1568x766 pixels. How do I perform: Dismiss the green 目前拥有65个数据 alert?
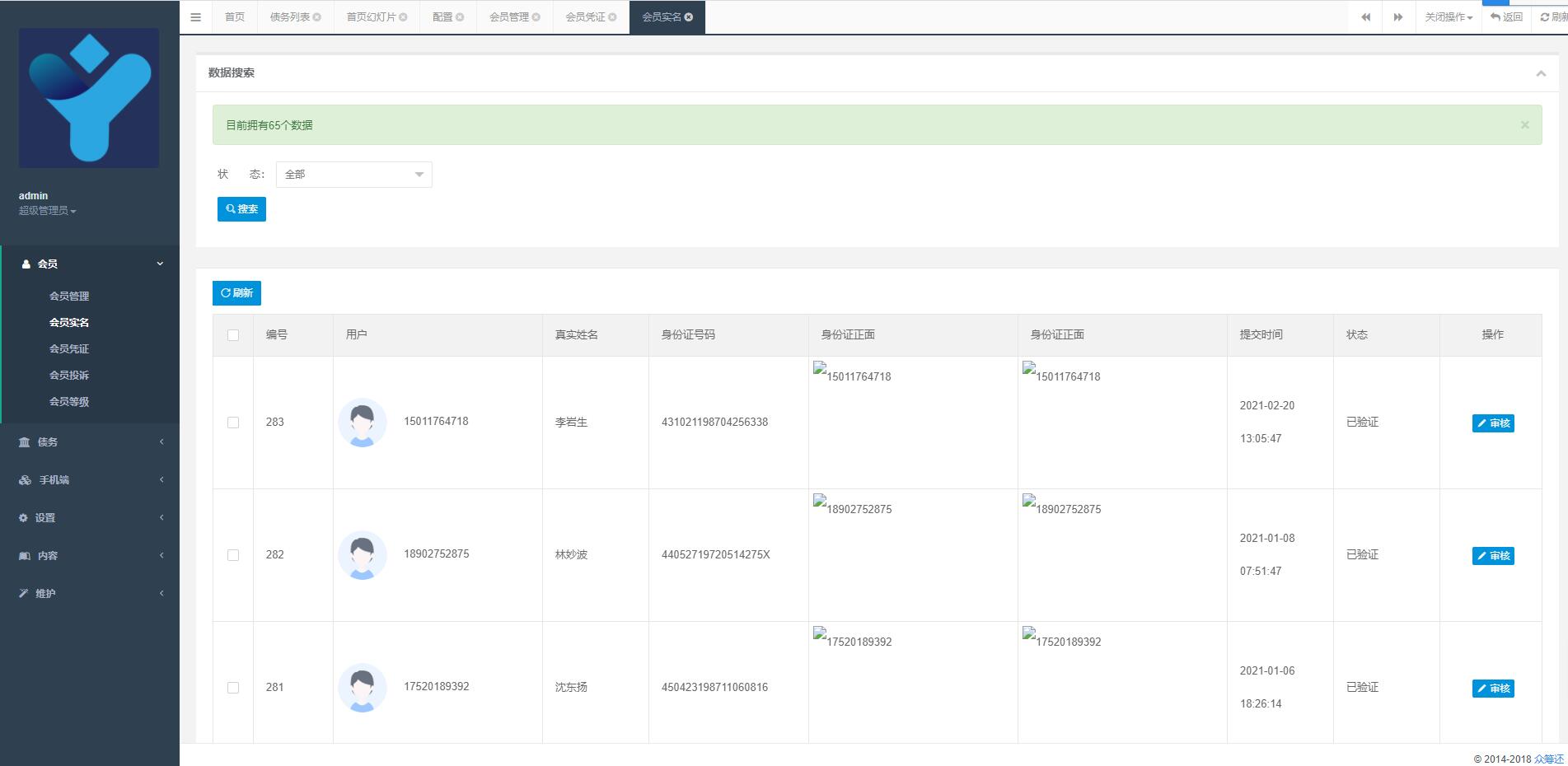coord(1524,125)
